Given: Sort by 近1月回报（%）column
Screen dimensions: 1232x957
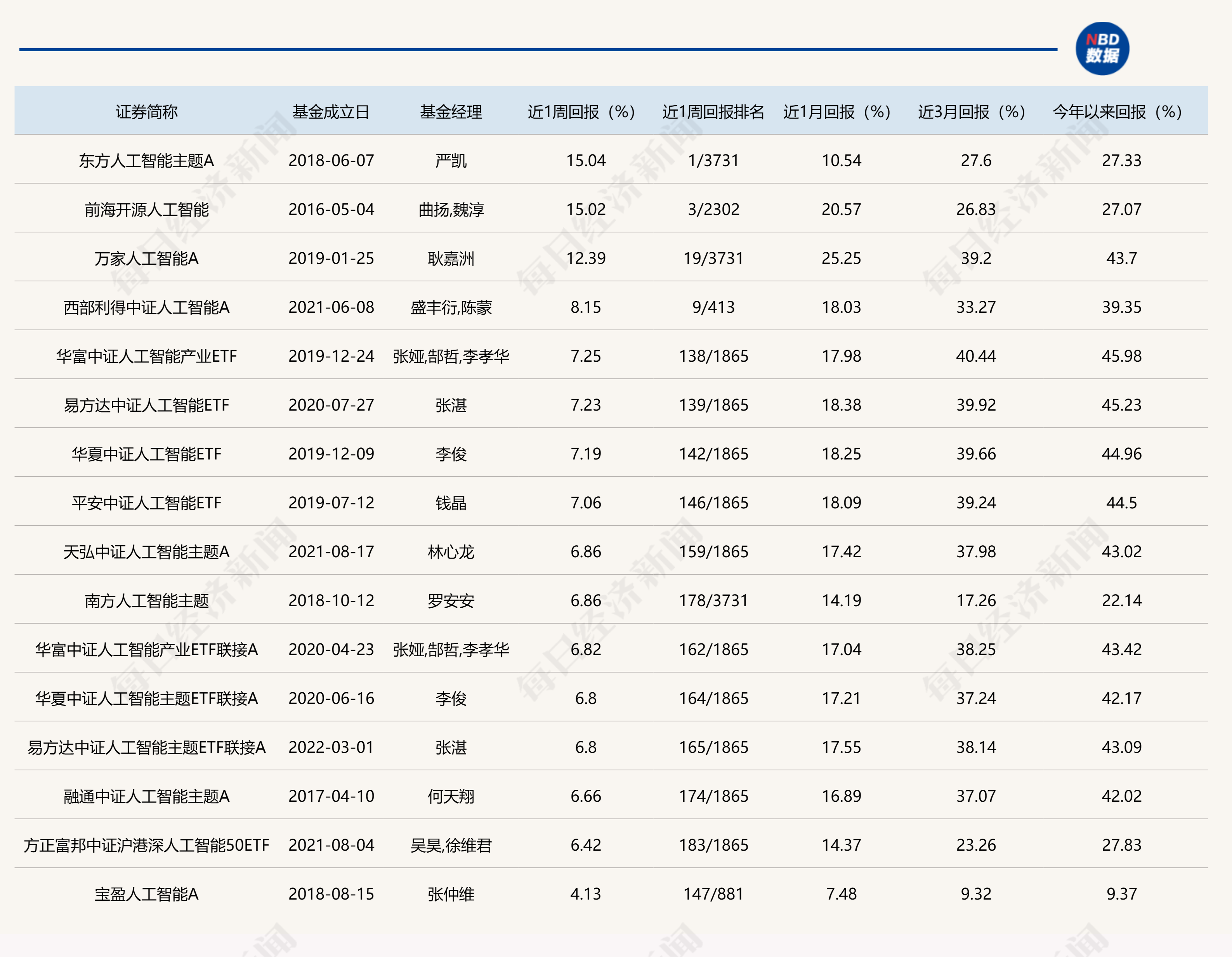Looking at the screenshot, I should tap(836, 112).
